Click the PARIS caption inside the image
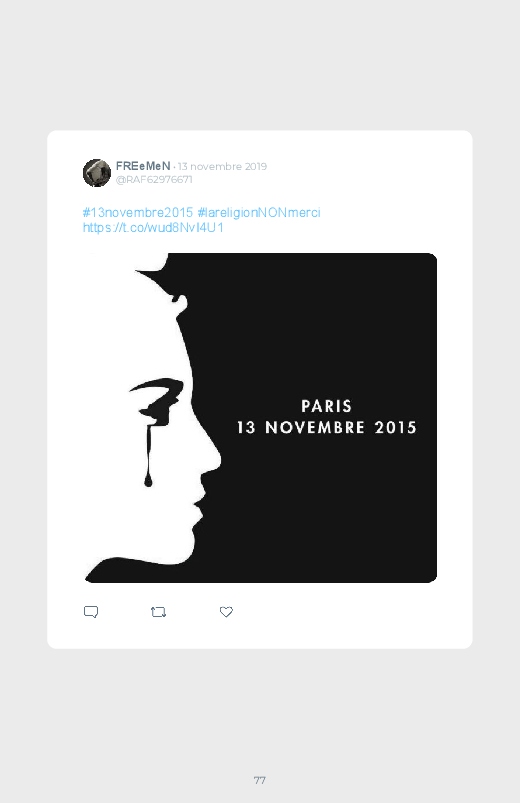Image resolution: width=520 pixels, height=803 pixels. [x=326, y=406]
